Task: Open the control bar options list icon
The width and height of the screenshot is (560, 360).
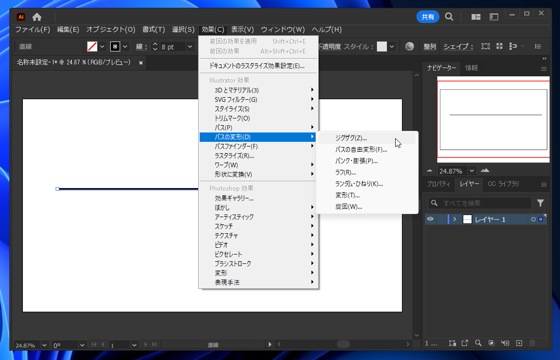Action: point(538,46)
